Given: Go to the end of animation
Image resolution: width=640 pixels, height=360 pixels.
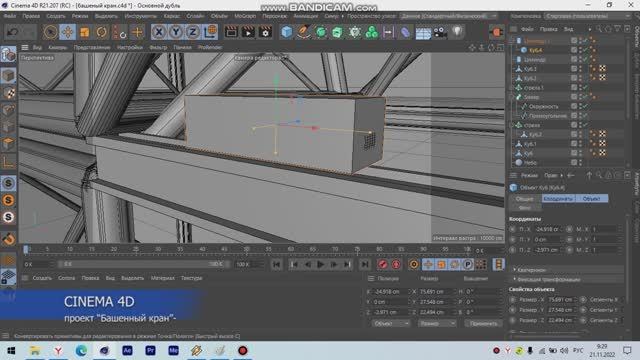Looking at the screenshot, I should tap(365, 264).
